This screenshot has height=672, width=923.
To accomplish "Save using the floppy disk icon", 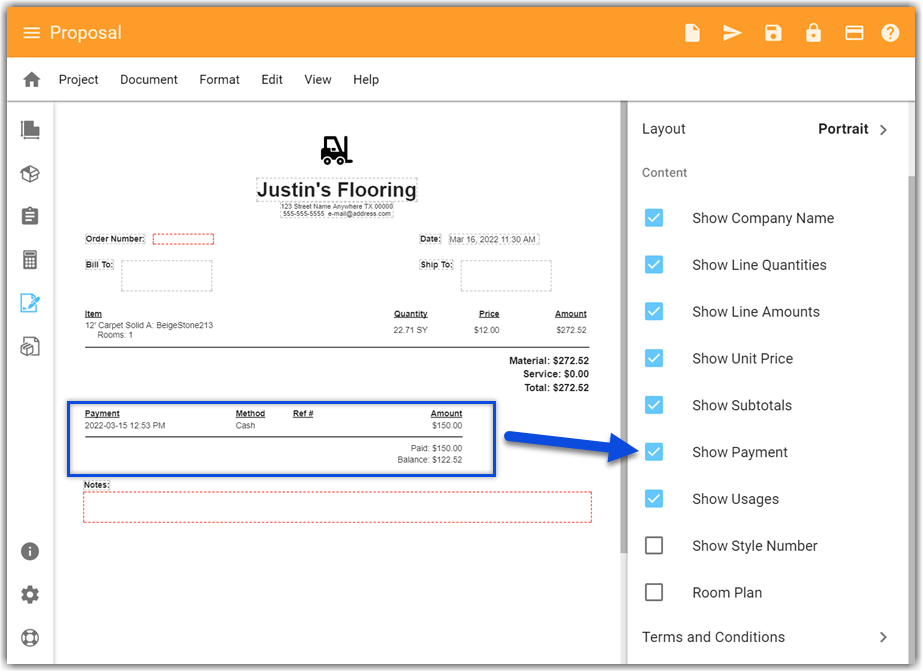I will point(773,33).
